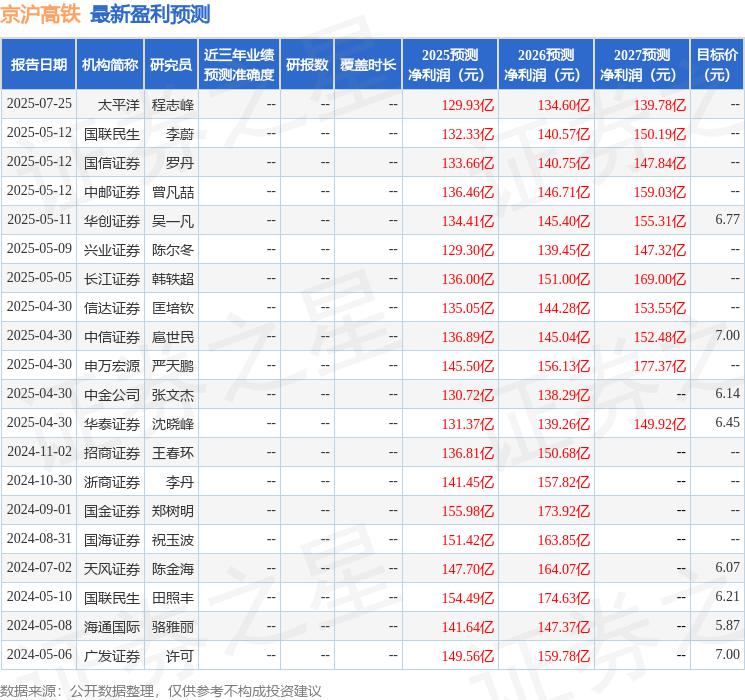
Task: Click the value 159.78亿
Action: (564, 656)
